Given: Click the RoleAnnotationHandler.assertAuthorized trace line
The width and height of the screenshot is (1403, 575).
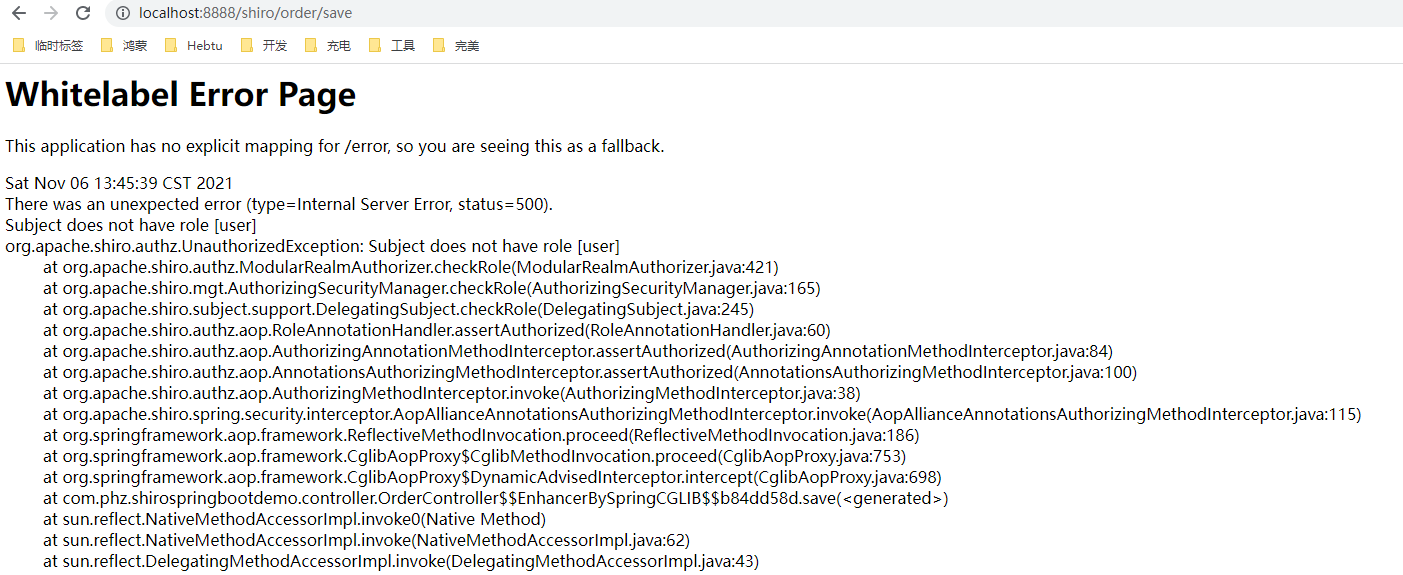Looking at the screenshot, I should point(437,330).
